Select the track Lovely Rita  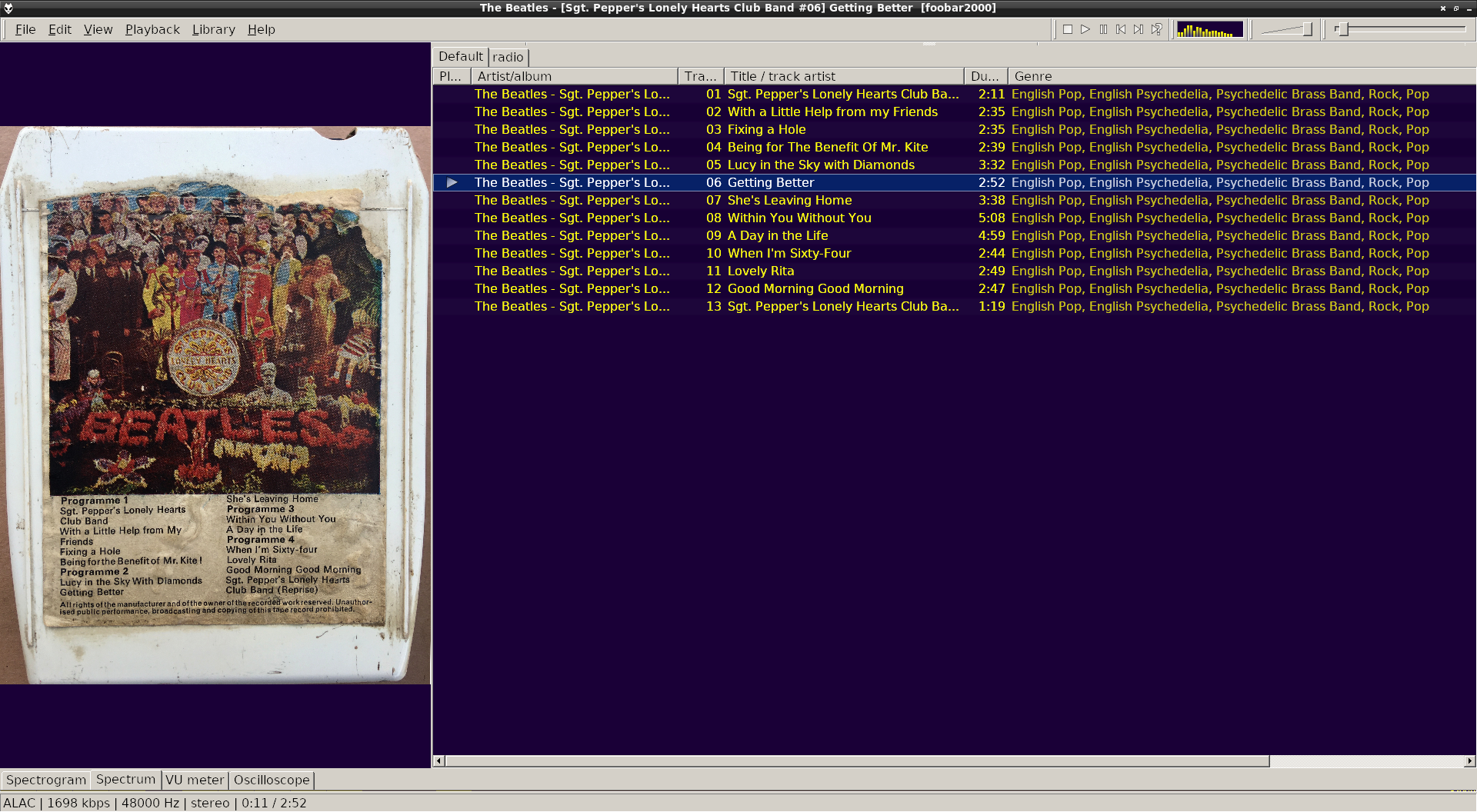click(954, 271)
